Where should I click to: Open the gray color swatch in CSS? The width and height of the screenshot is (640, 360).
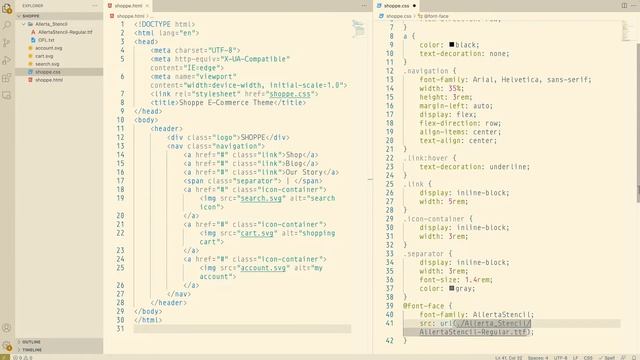tap(451, 288)
